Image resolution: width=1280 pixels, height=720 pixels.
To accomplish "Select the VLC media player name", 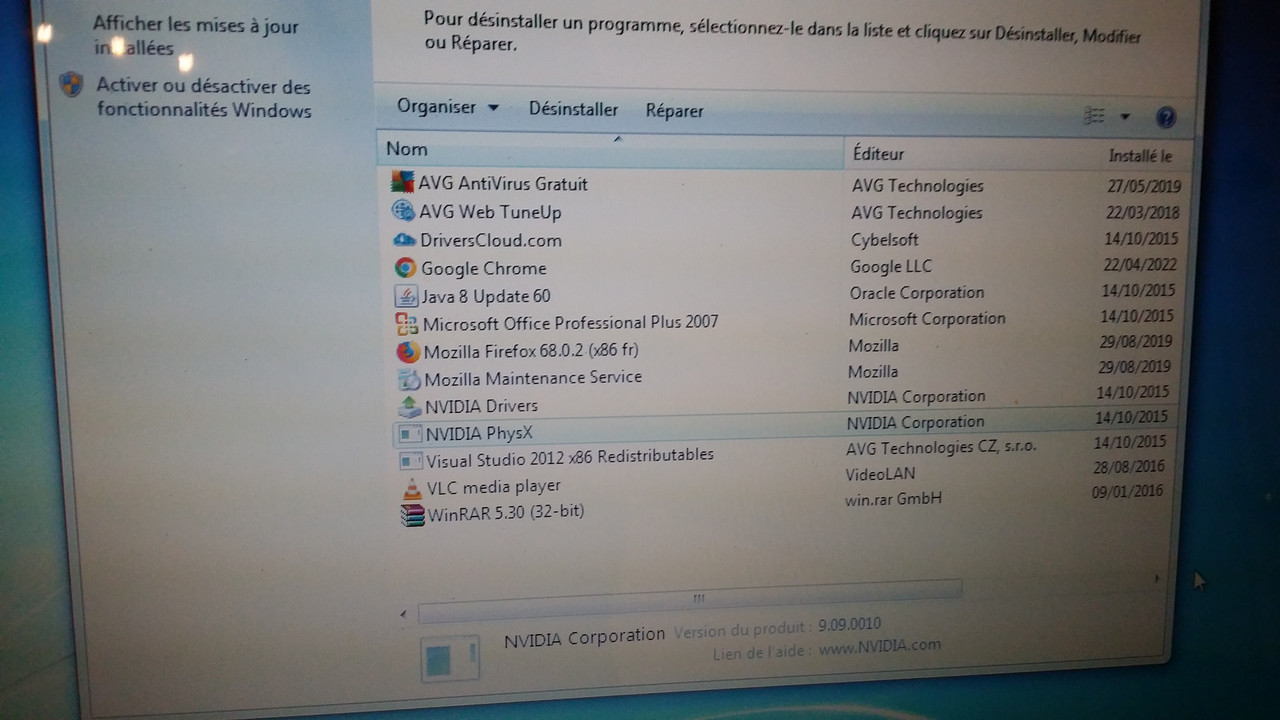I will pos(494,487).
